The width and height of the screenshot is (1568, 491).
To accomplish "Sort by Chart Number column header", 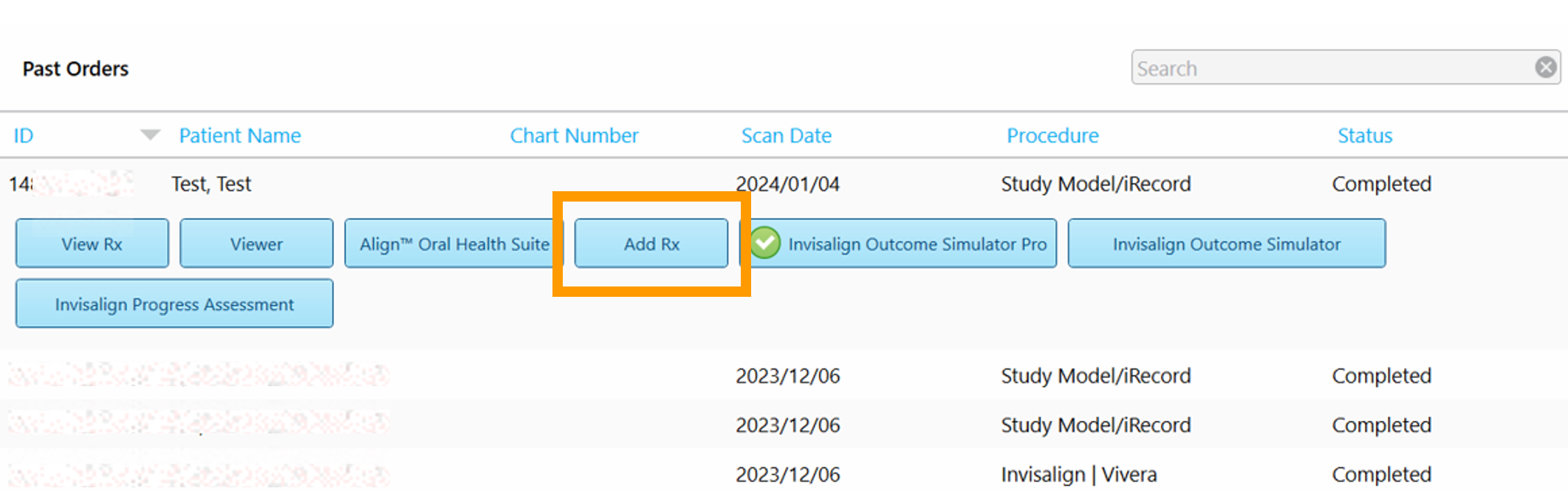I will pos(574,136).
